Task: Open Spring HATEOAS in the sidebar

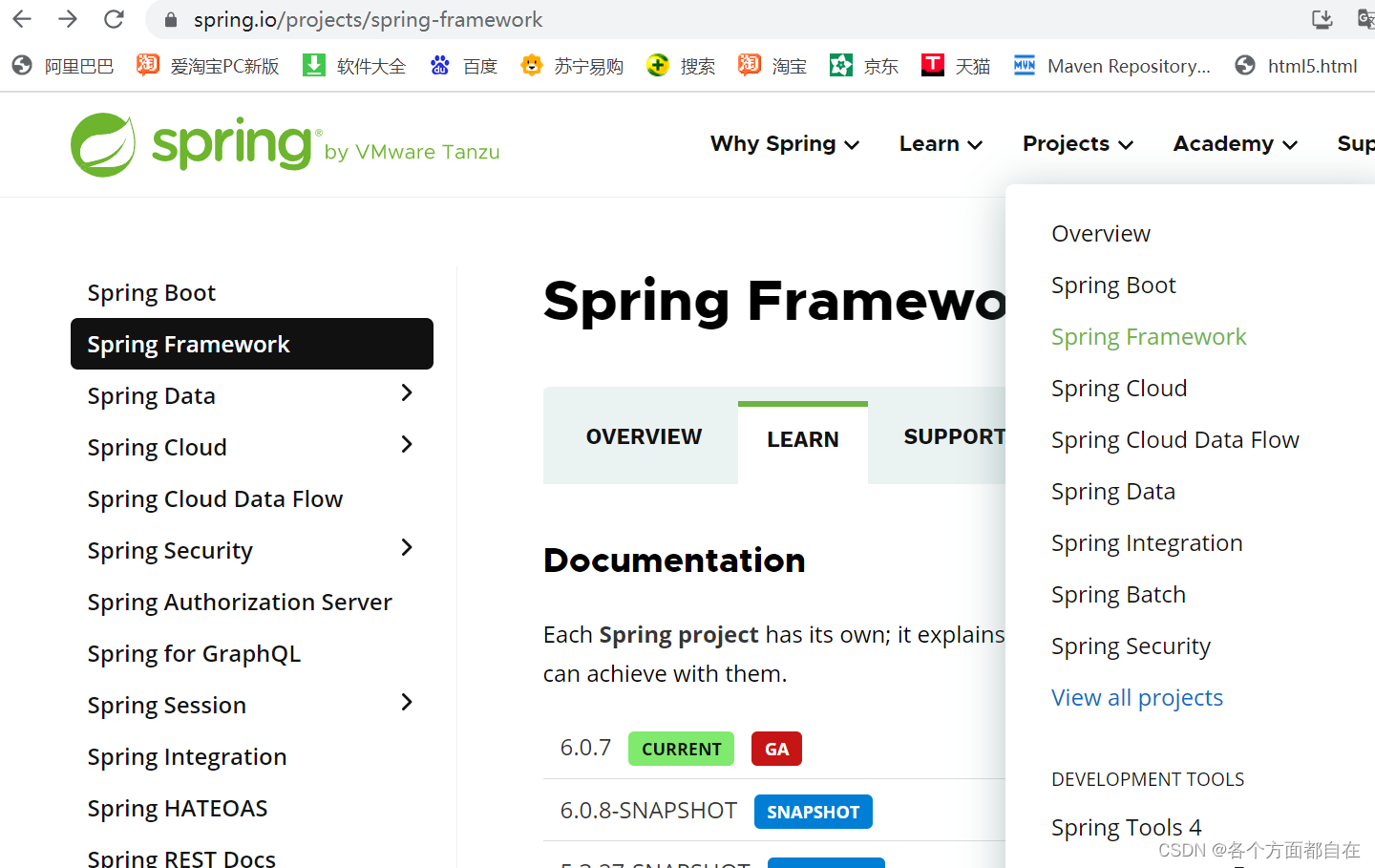Action: (x=178, y=809)
